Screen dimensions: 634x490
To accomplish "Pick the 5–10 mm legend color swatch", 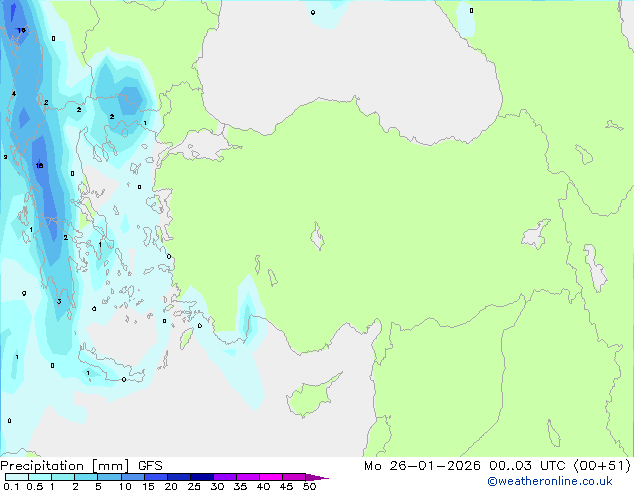I will (109, 477).
